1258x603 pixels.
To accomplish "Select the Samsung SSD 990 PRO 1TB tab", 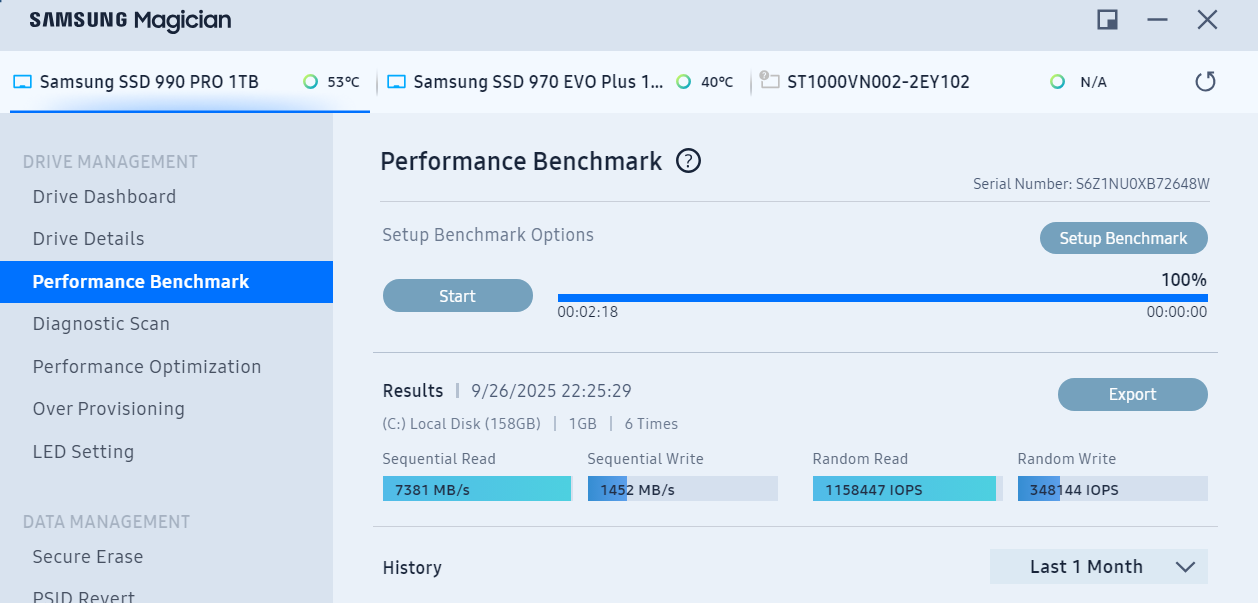I will [x=190, y=82].
